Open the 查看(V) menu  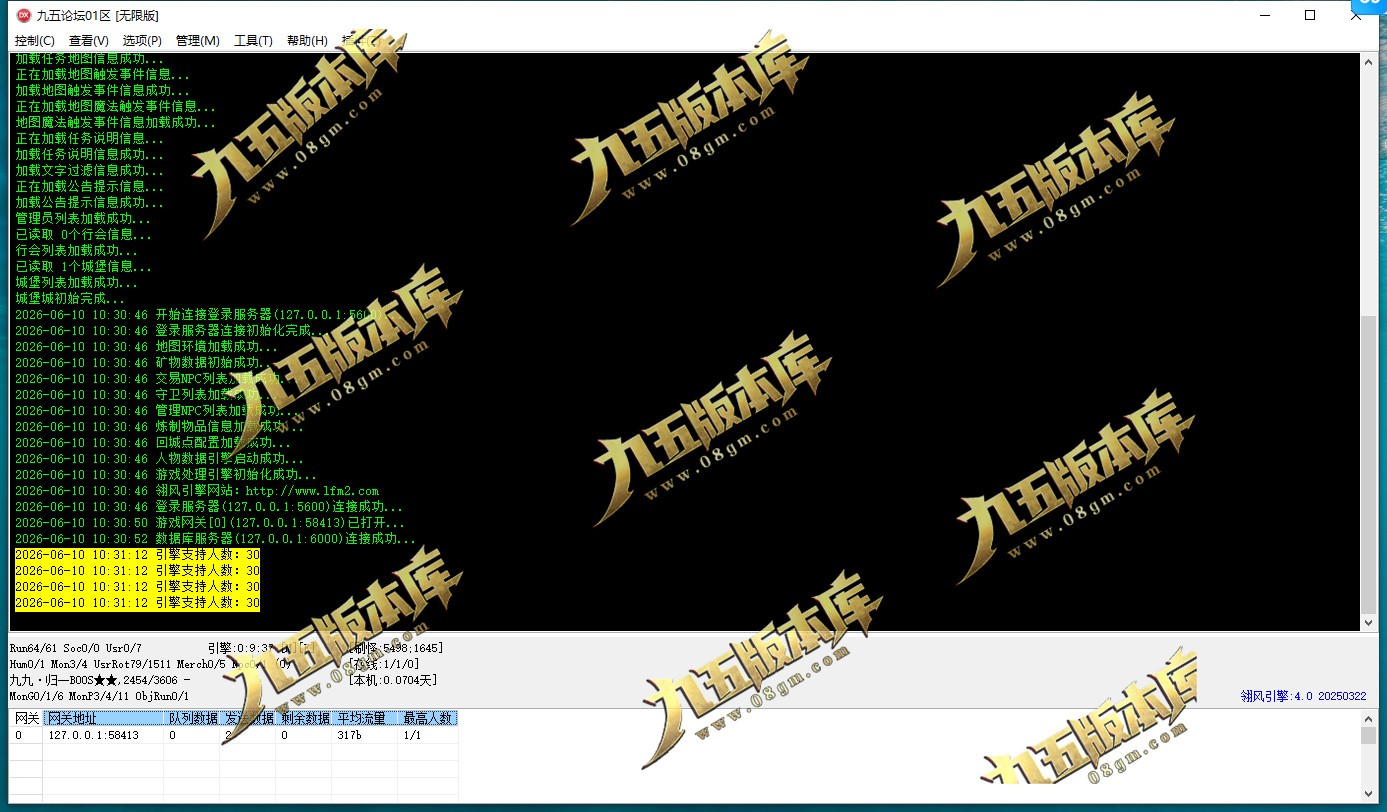coord(89,41)
